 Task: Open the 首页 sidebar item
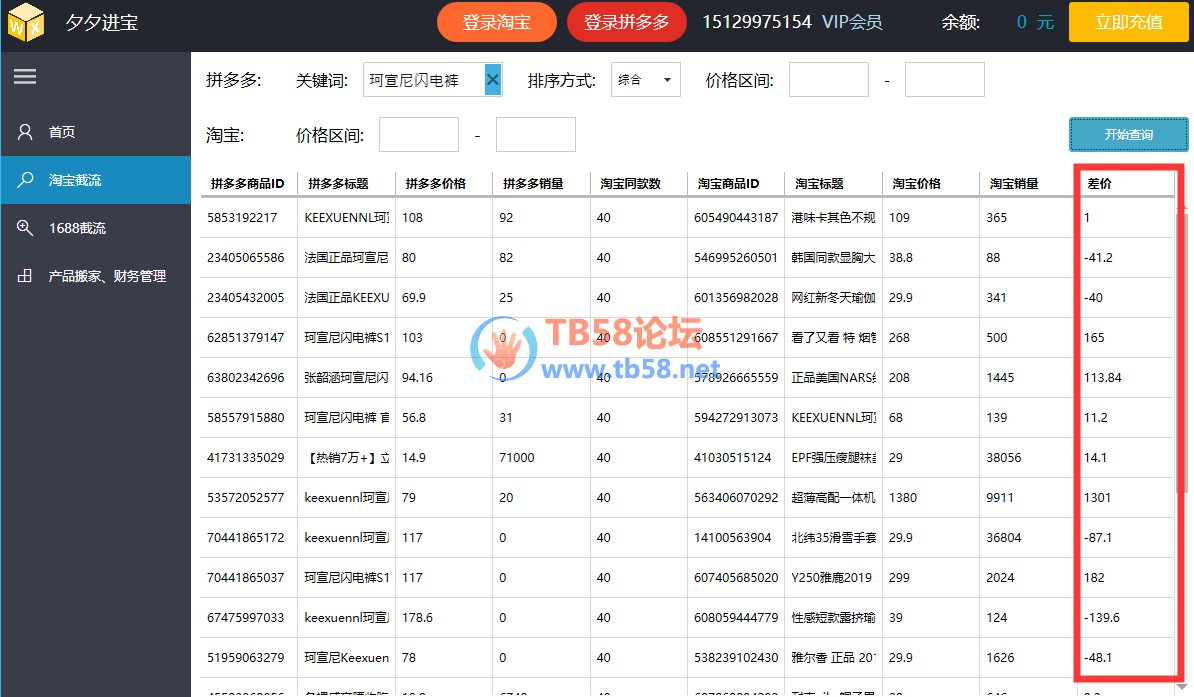click(x=95, y=132)
